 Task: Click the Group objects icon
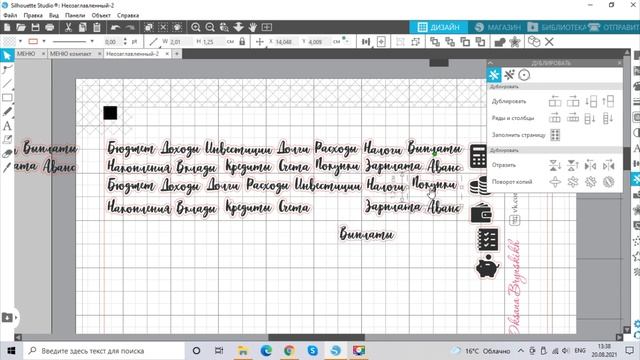[x=400, y=42]
